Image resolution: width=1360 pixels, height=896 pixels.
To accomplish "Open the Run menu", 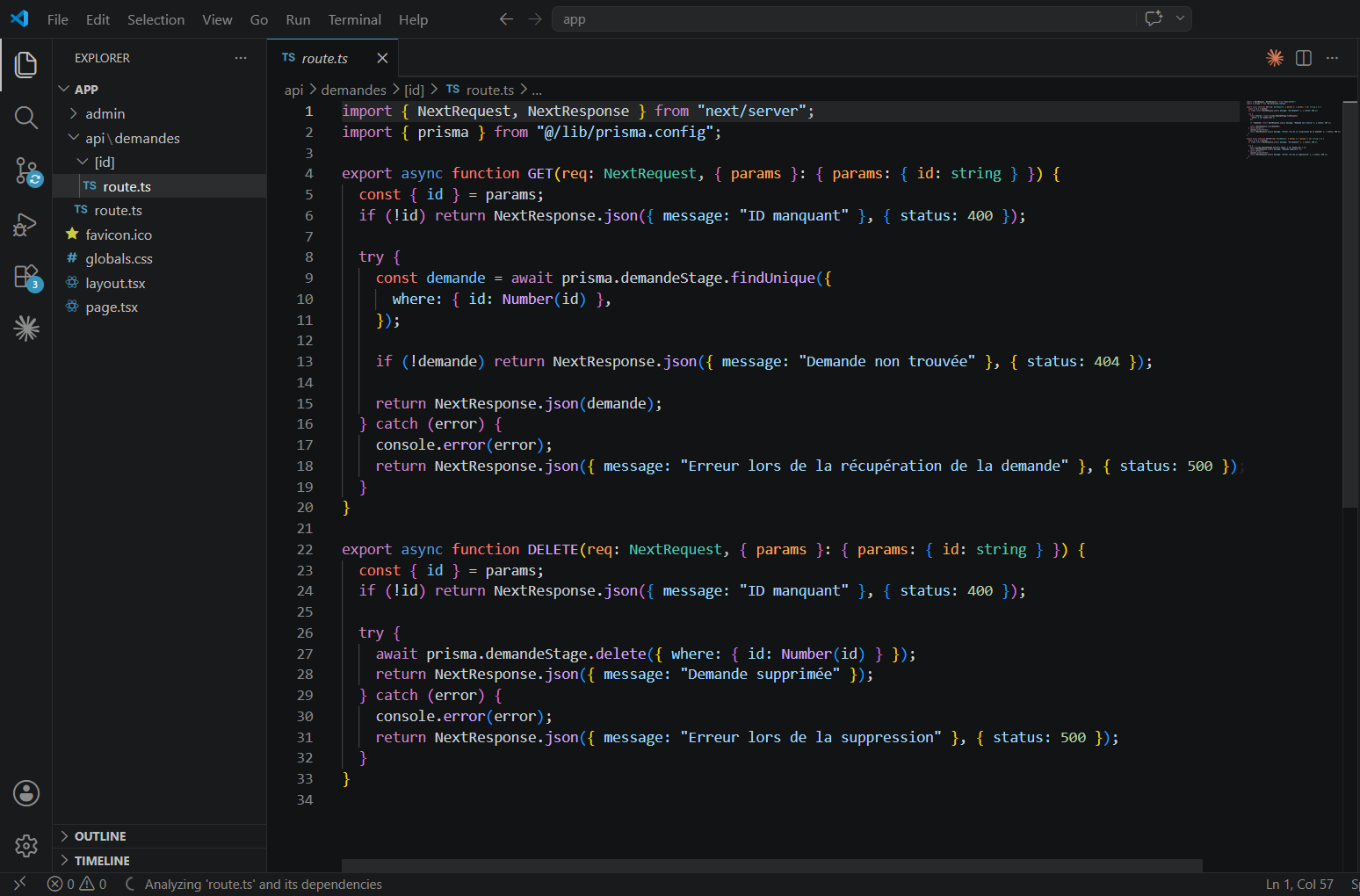I will (x=298, y=19).
